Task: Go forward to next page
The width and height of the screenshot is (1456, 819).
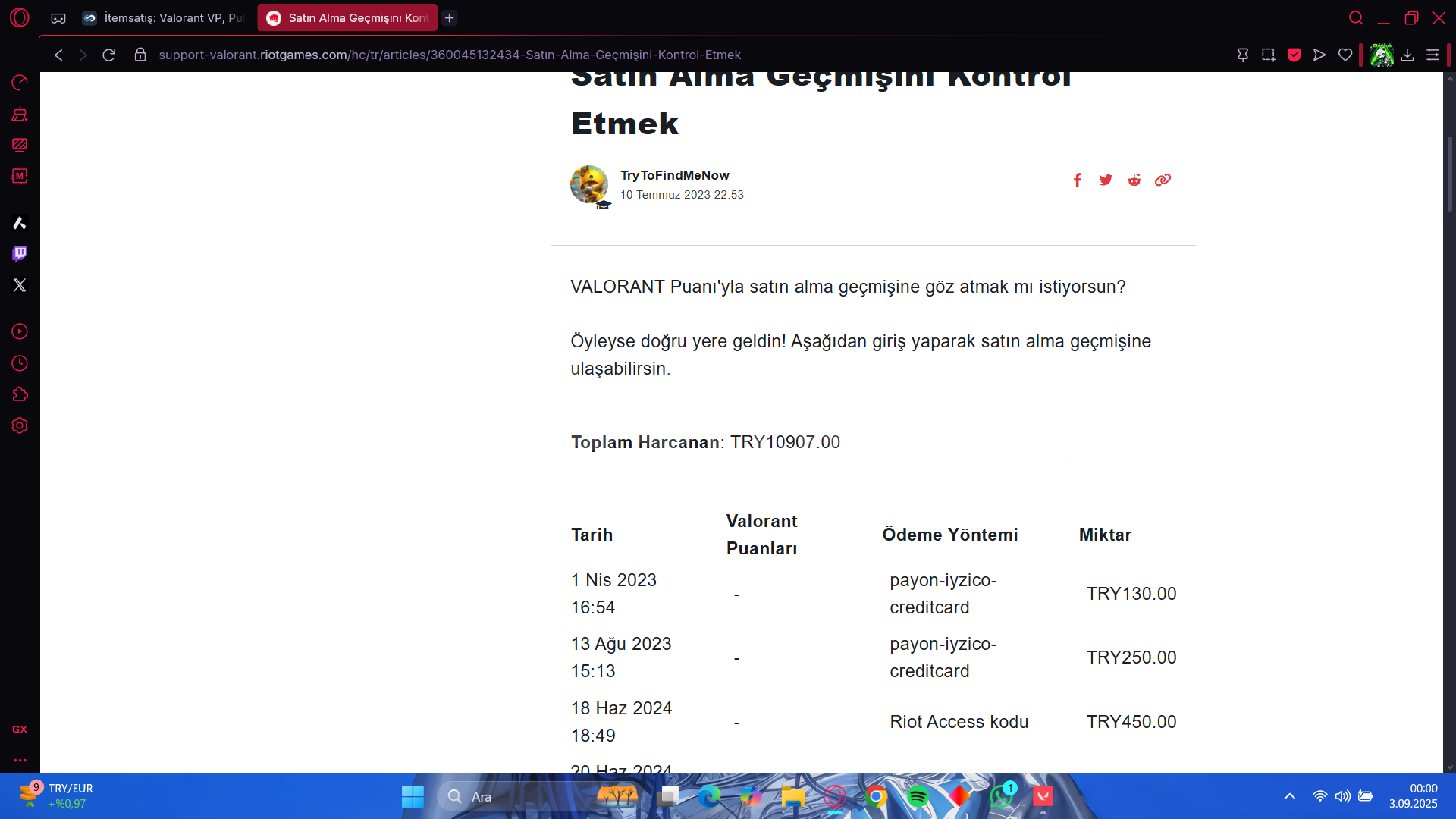Action: [x=83, y=55]
